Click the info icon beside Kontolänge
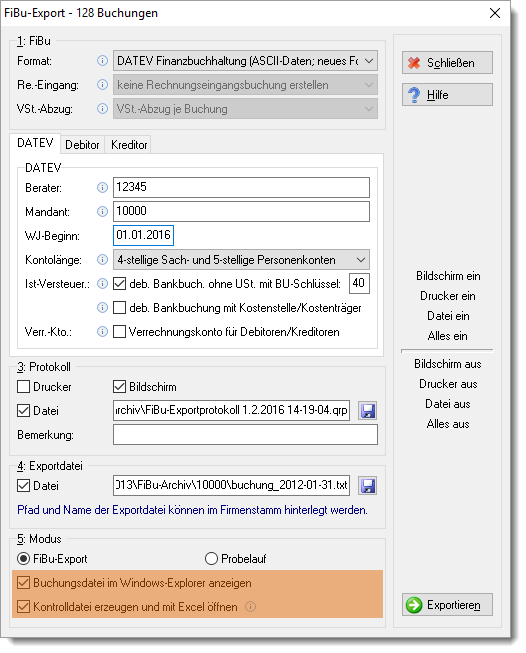 tap(102, 260)
